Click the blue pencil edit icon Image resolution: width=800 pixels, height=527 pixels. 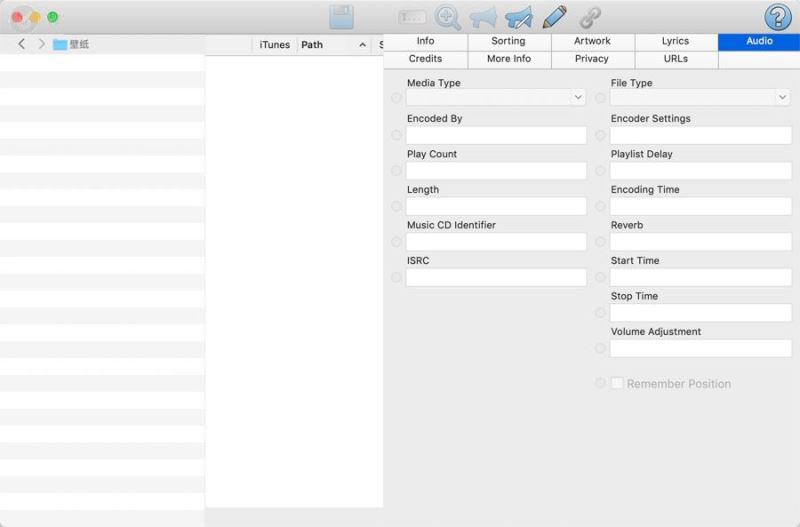click(555, 17)
